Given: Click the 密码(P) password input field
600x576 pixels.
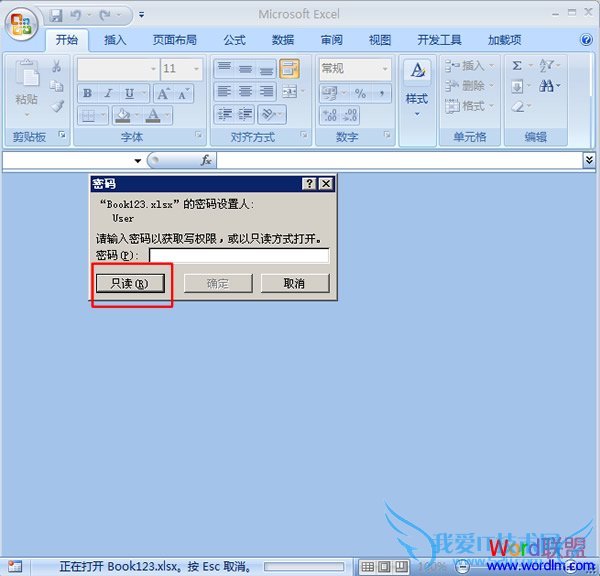Looking at the screenshot, I should click(239, 255).
